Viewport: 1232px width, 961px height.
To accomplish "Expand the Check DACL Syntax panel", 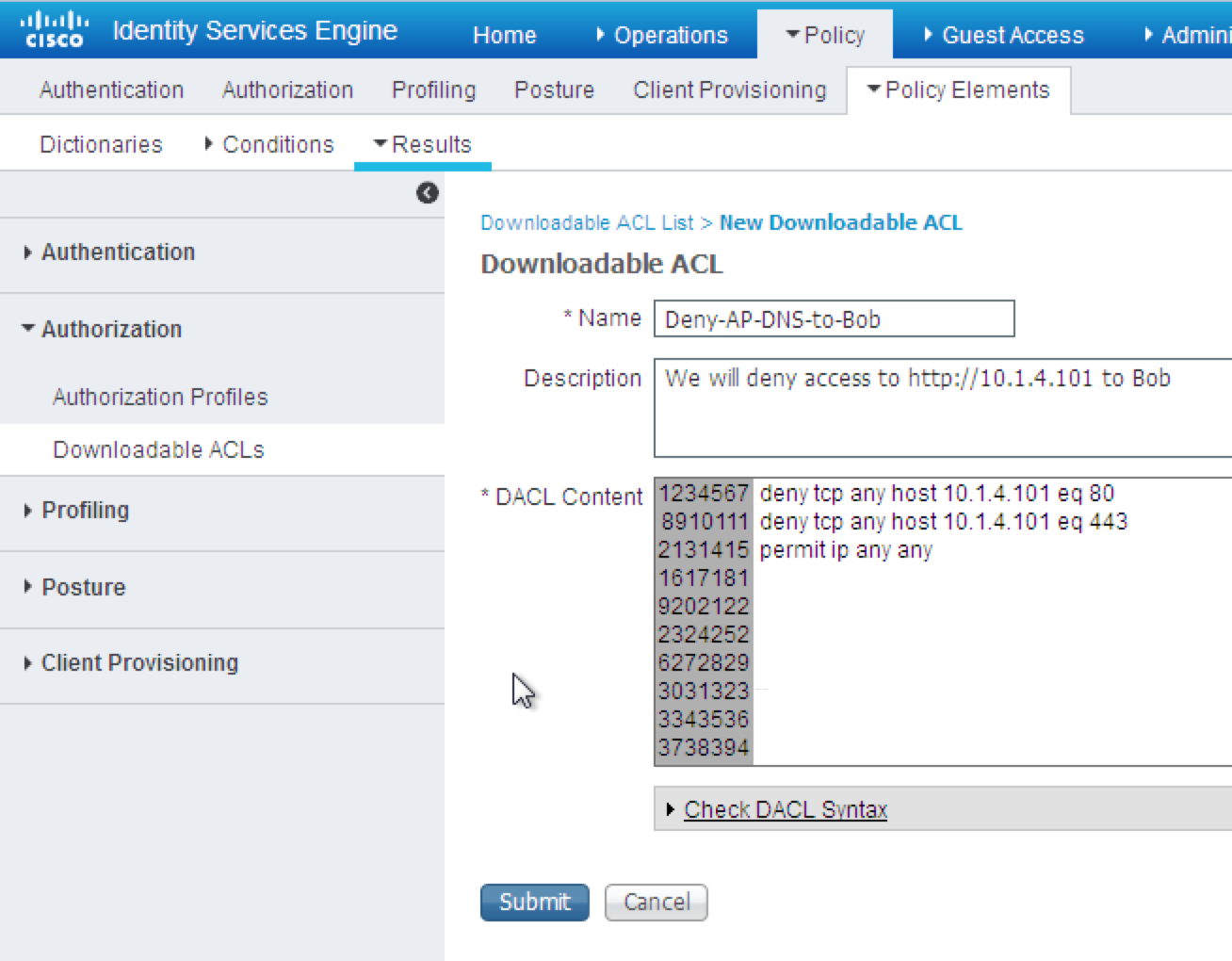I will pos(785,809).
